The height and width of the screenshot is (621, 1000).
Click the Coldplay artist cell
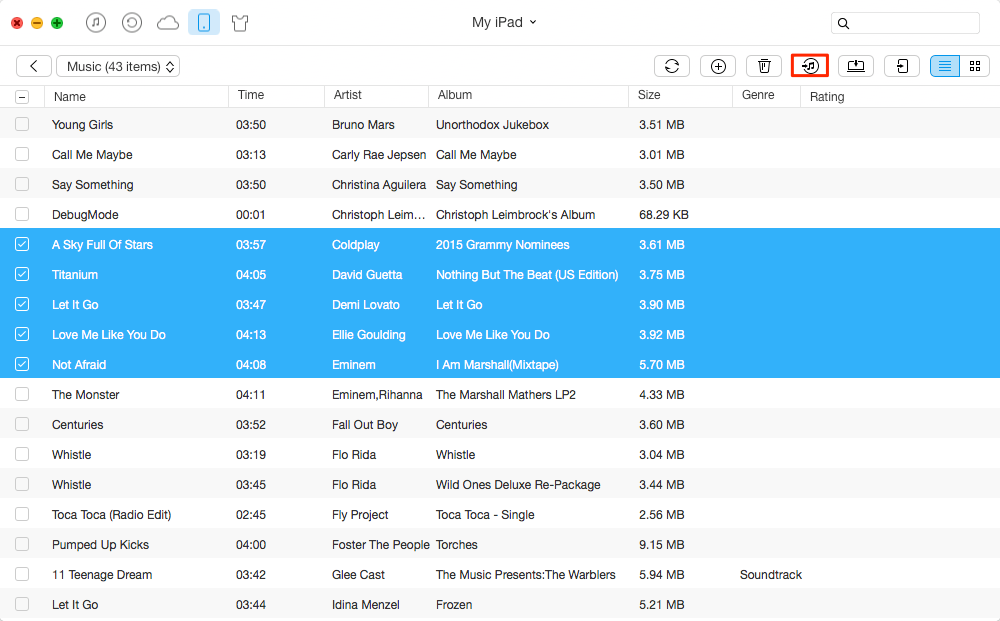[355, 245]
